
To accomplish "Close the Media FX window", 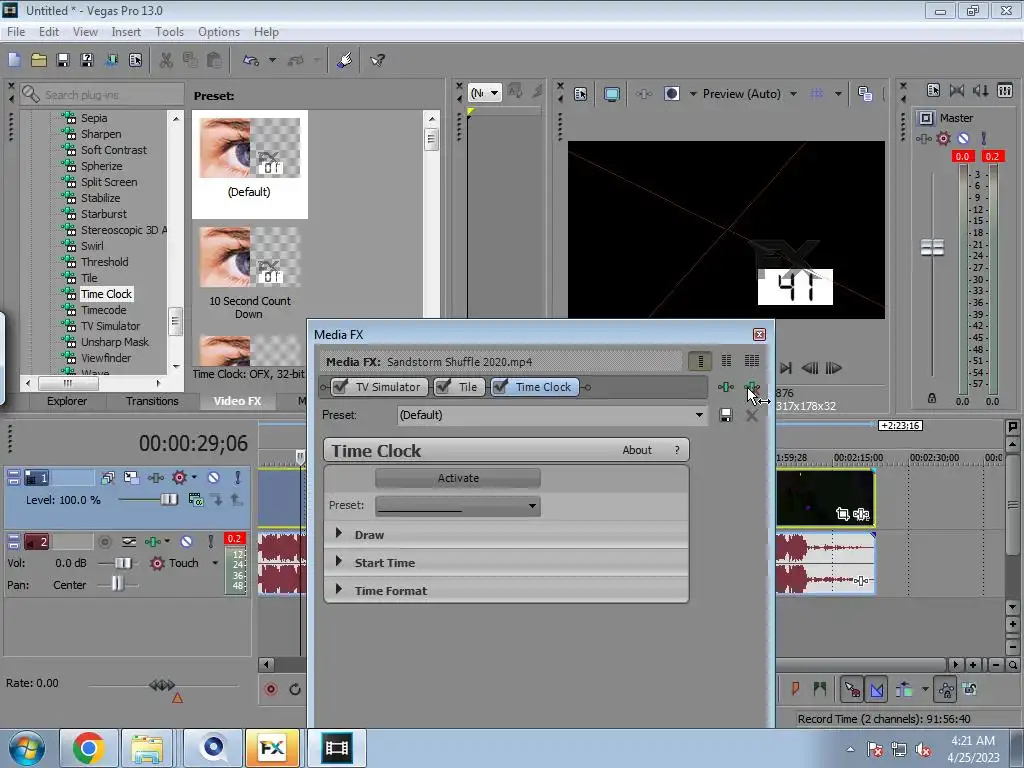I will [x=759, y=334].
